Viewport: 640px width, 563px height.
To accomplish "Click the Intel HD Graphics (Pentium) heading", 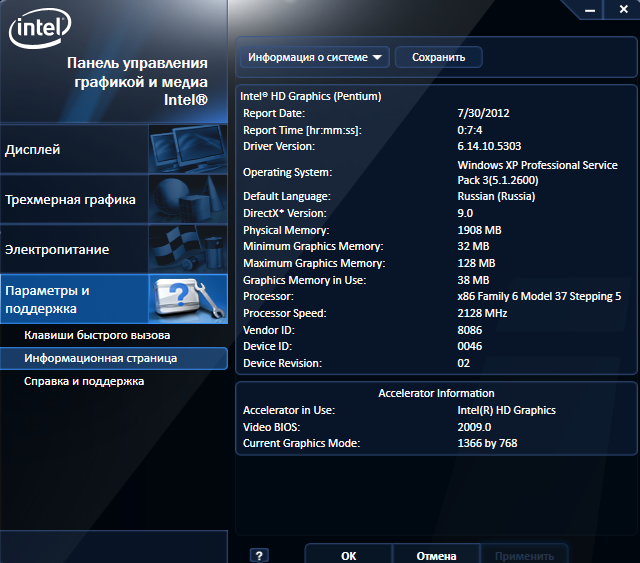I will click(x=311, y=96).
